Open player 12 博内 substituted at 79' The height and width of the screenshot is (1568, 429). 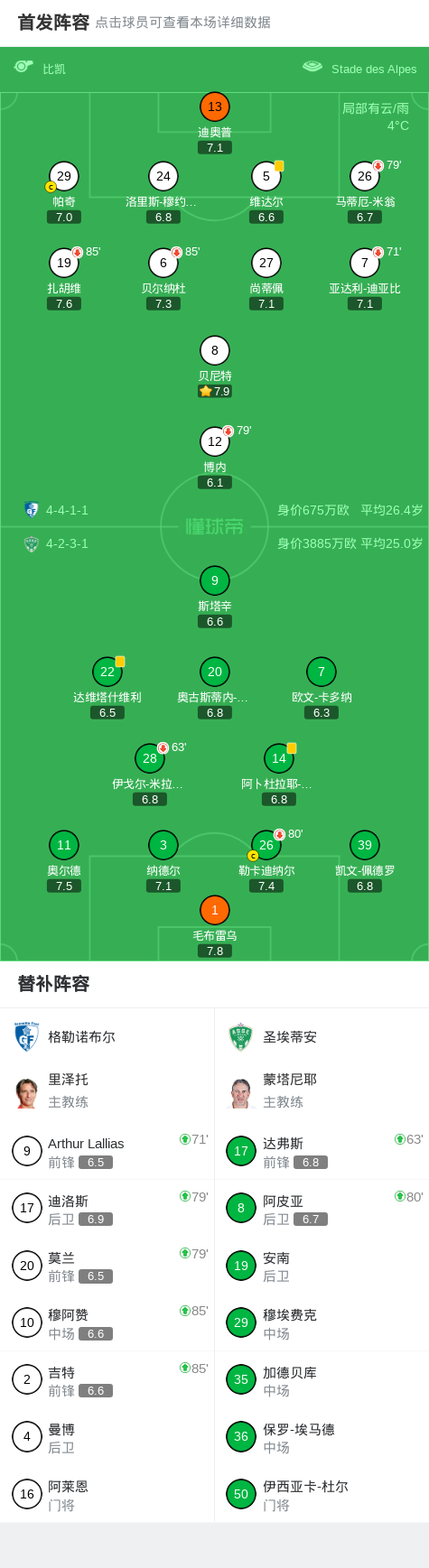(x=215, y=442)
